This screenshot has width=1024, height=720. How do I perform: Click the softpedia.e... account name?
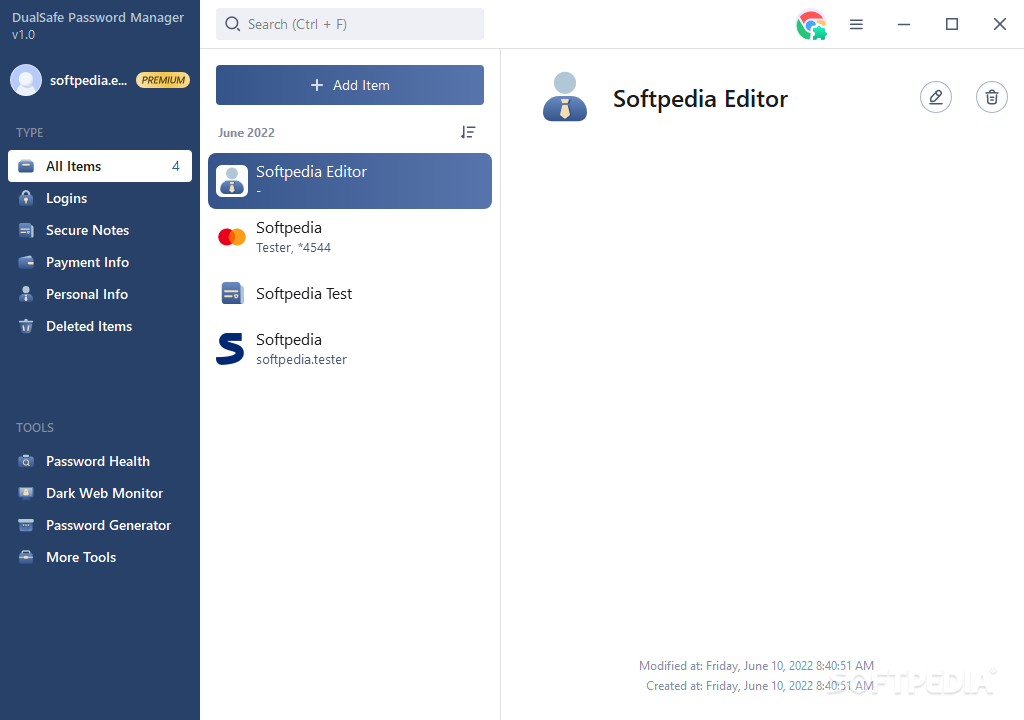pos(88,80)
